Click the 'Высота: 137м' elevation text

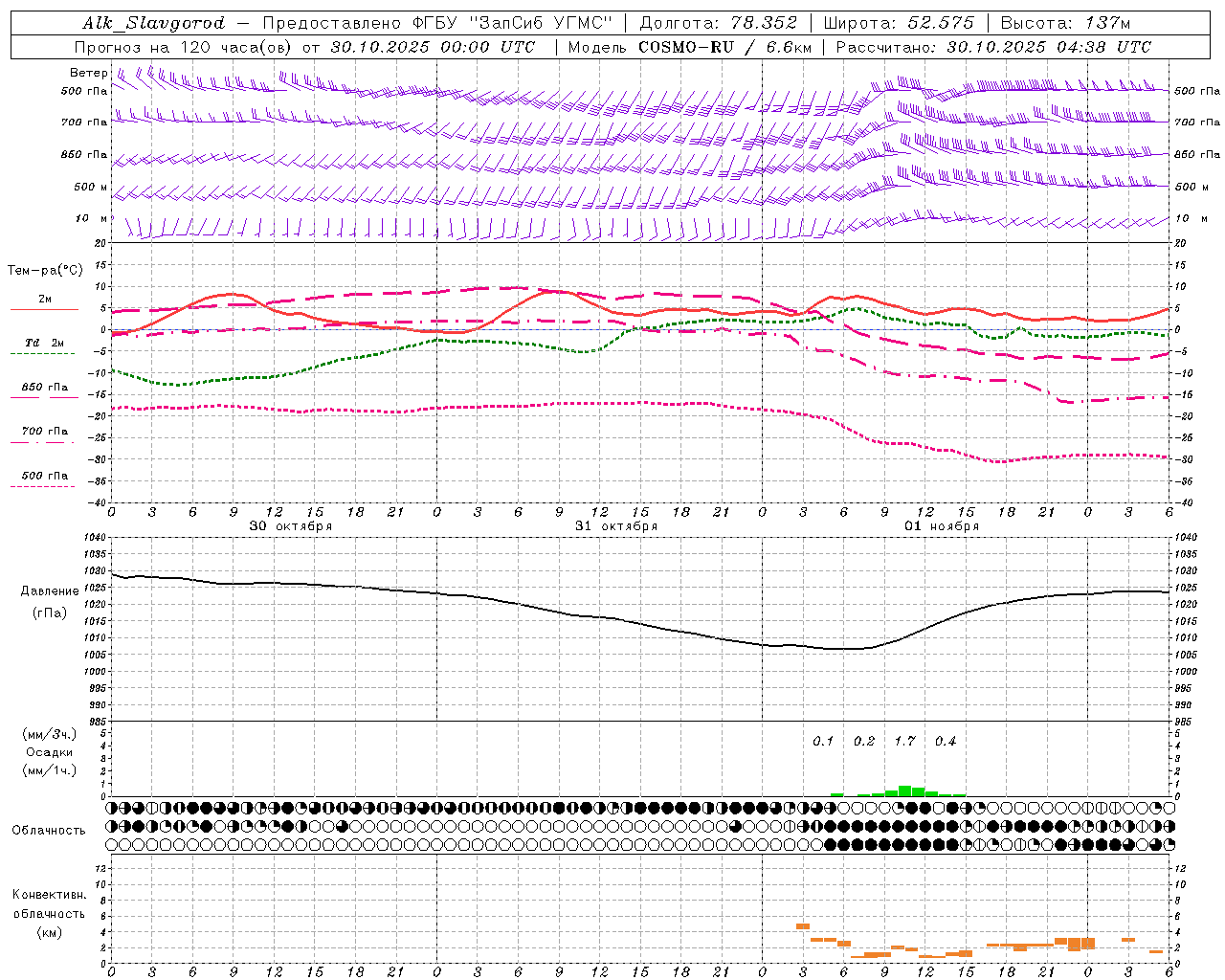[x=1065, y=23]
